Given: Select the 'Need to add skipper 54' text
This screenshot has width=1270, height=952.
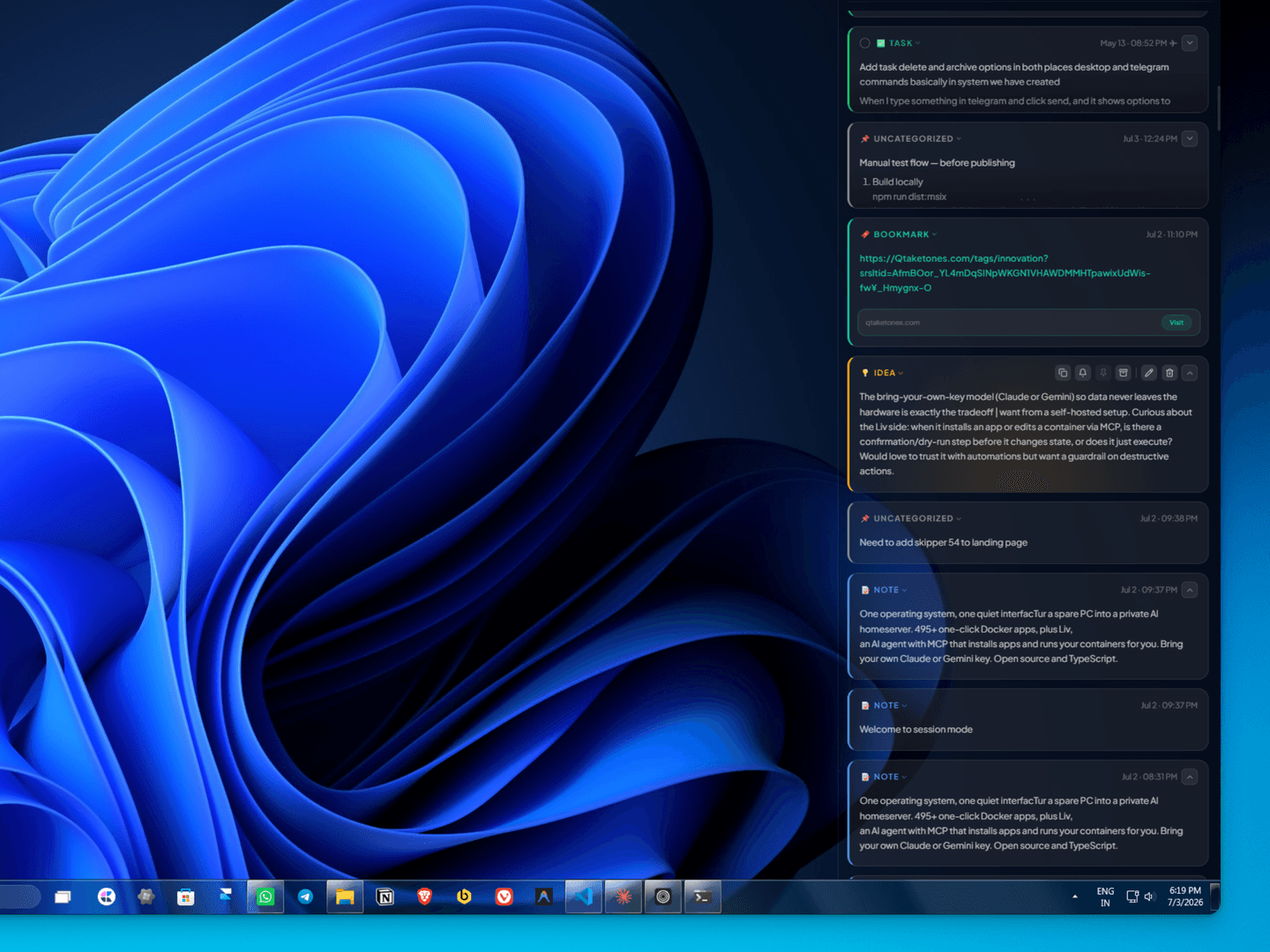Looking at the screenshot, I should pyautogui.click(x=944, y=543).
